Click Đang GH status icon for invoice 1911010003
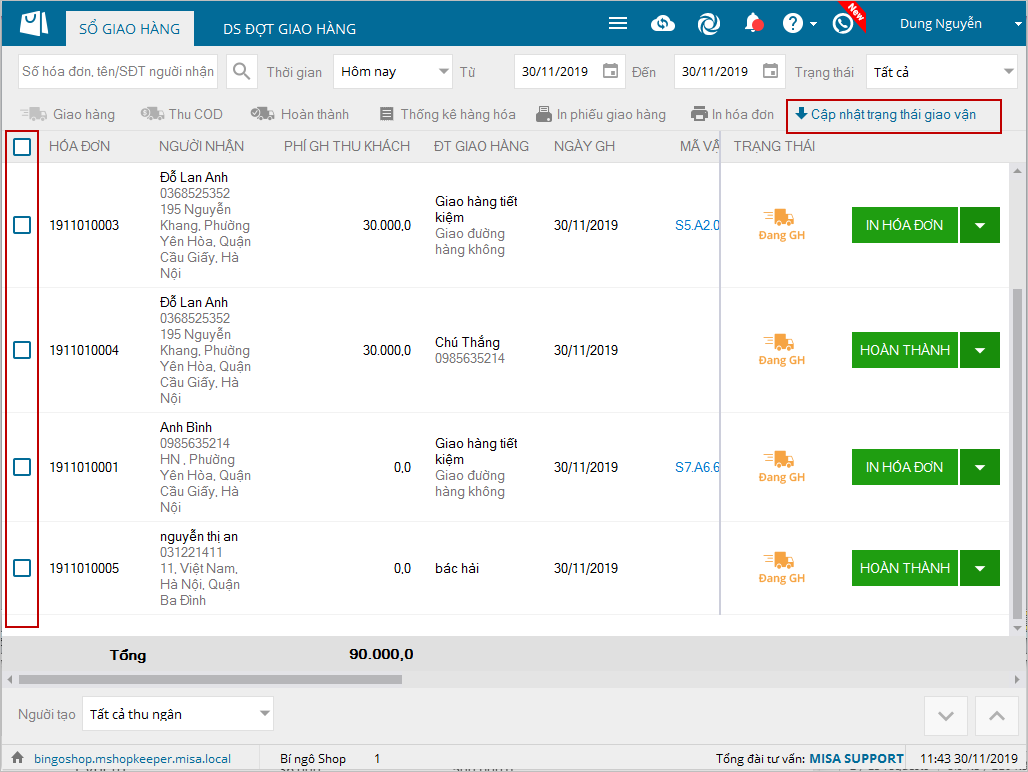Image resolution: width=1028 pixels, height=772 pixels. [x=781, y=225]
